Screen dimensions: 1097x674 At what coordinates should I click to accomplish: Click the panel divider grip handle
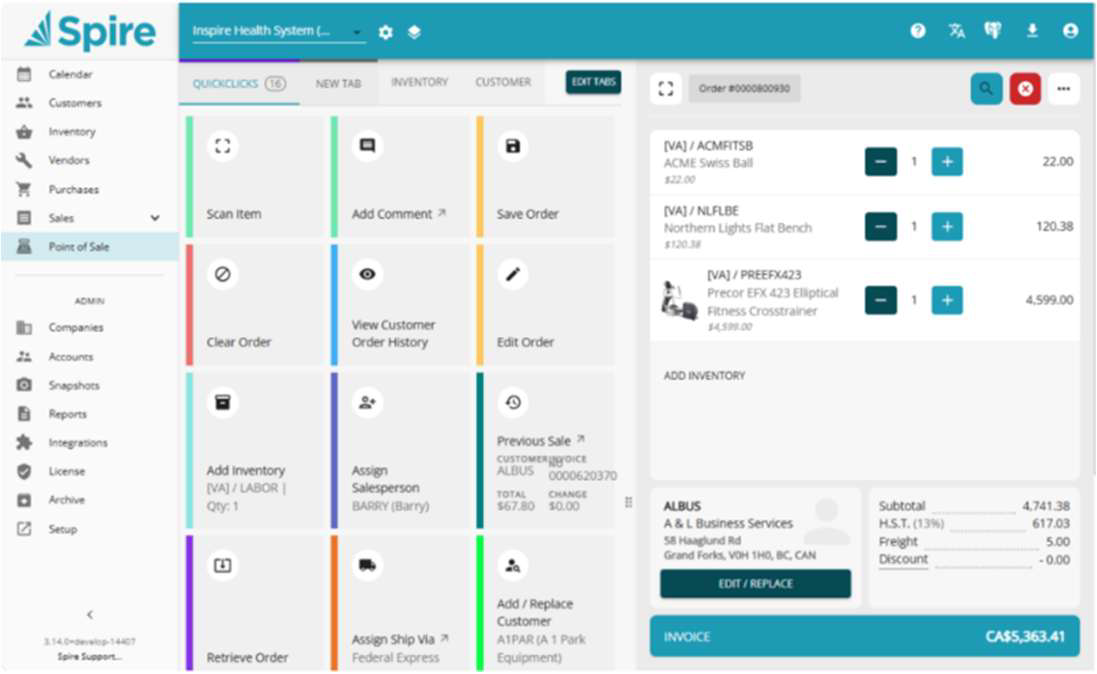(628, 502)
